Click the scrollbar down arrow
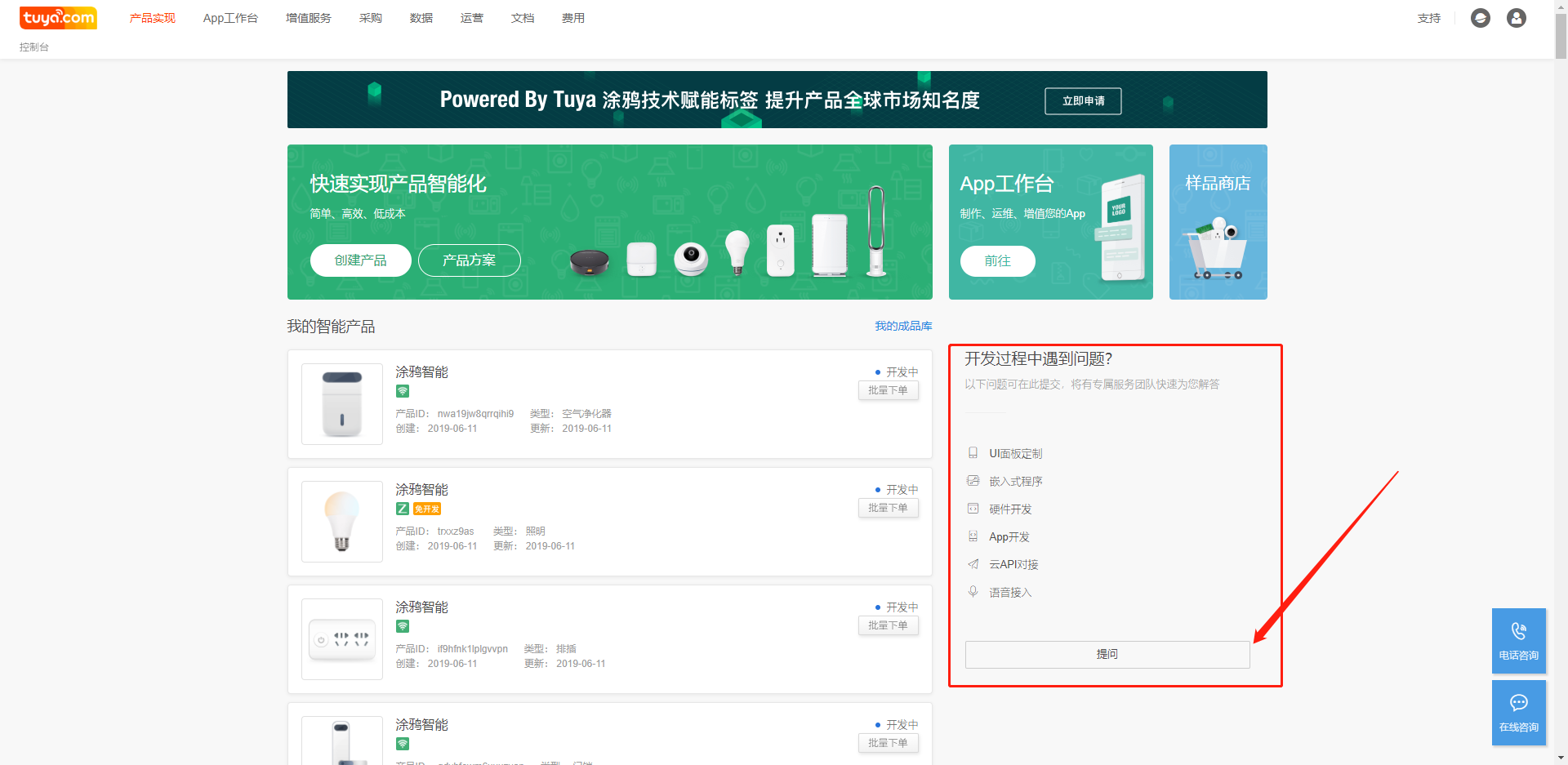The height and width of the screenshot is (765, 1568). pos(1561,758)
